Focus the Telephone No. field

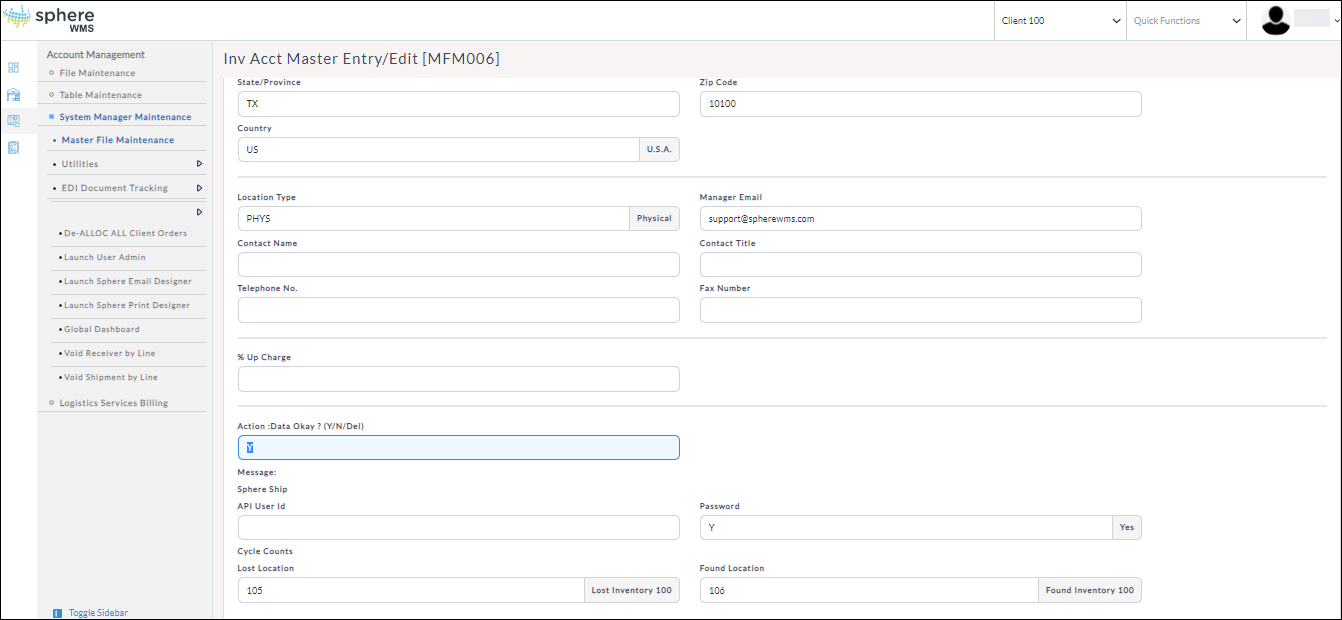coord(459,310)
